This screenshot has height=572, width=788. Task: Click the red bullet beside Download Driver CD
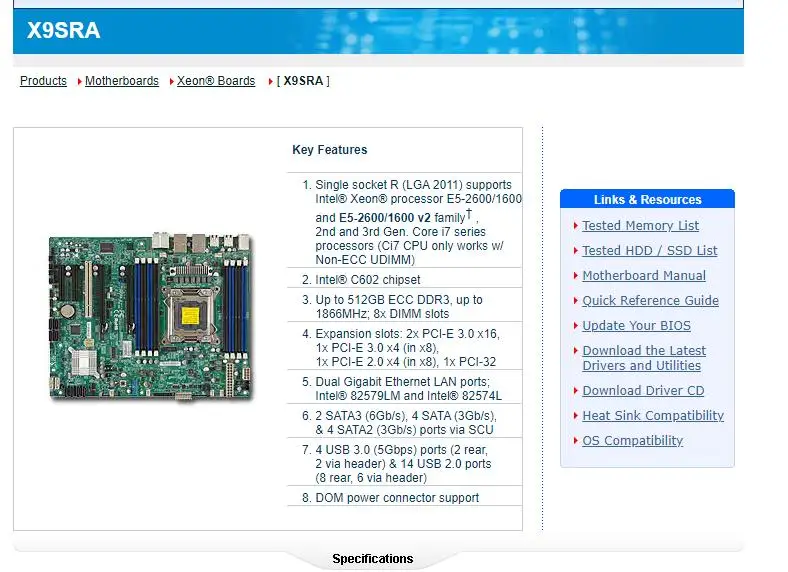pos(575,391)
